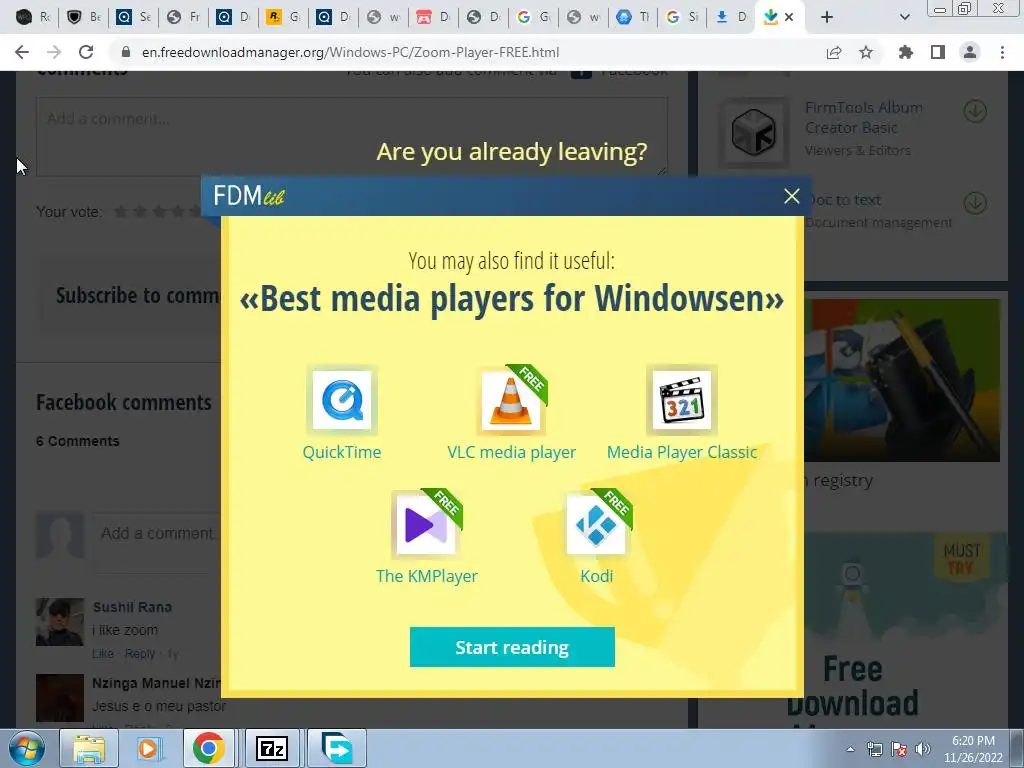Open the Windows Start menu

tap(27, 748)
